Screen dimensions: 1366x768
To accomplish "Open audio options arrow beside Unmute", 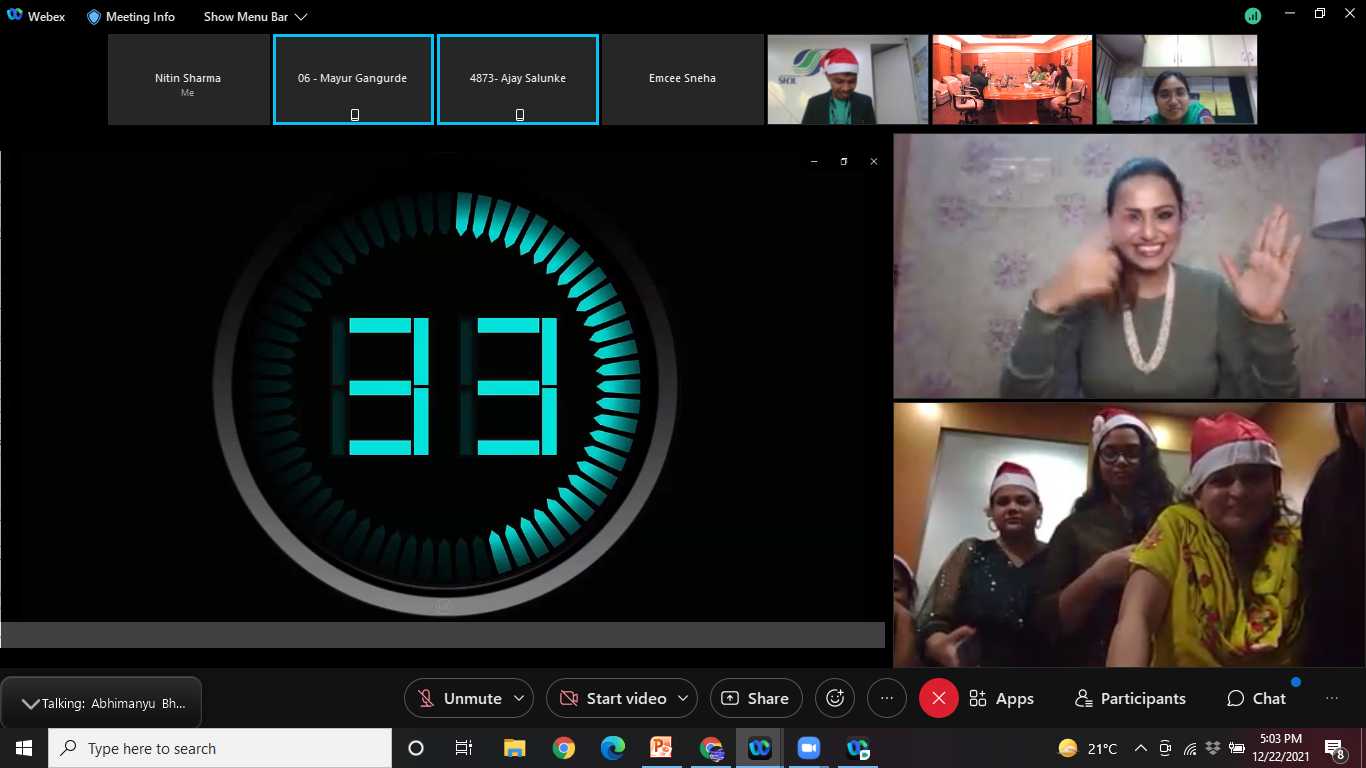I will [519, 698].
